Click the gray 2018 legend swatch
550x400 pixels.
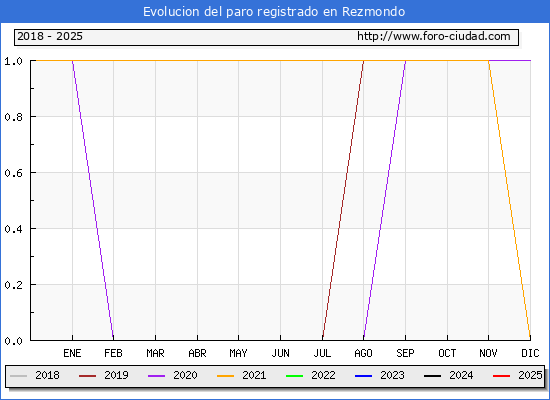click(x=19, y=376)
